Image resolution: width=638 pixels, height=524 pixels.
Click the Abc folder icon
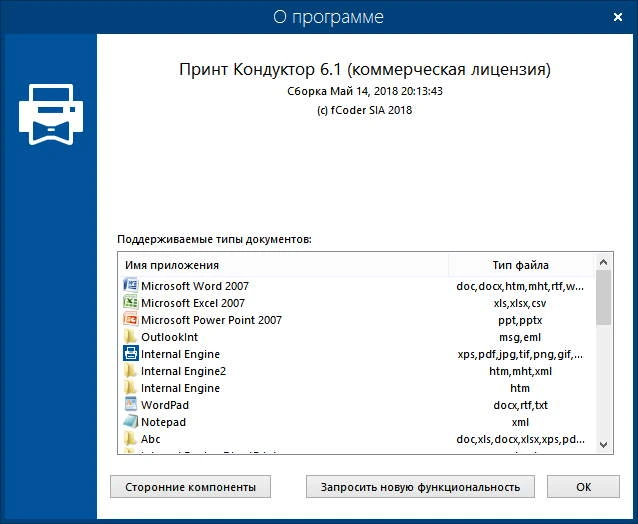pyautogui.click(x=130, y=439)
